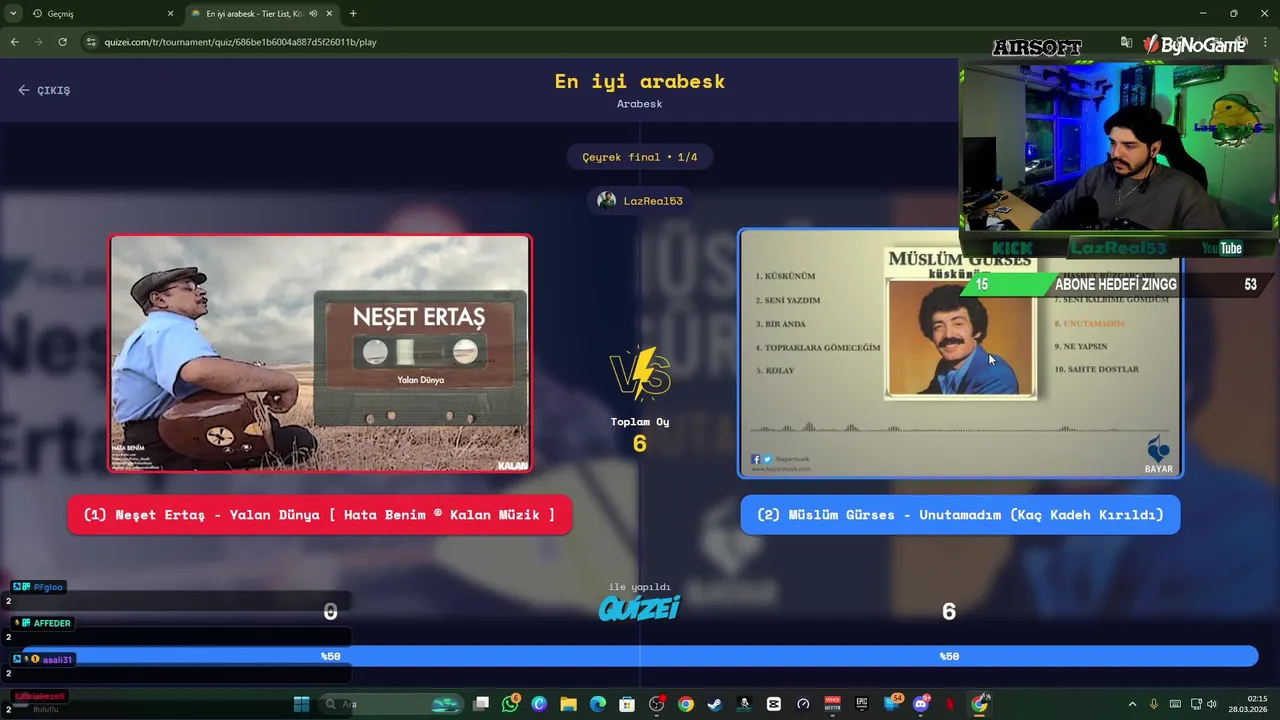Click the AFFEDER chat username
Image resolution: width=1280 pixels, height=720 pixels.
coord(52,623)
